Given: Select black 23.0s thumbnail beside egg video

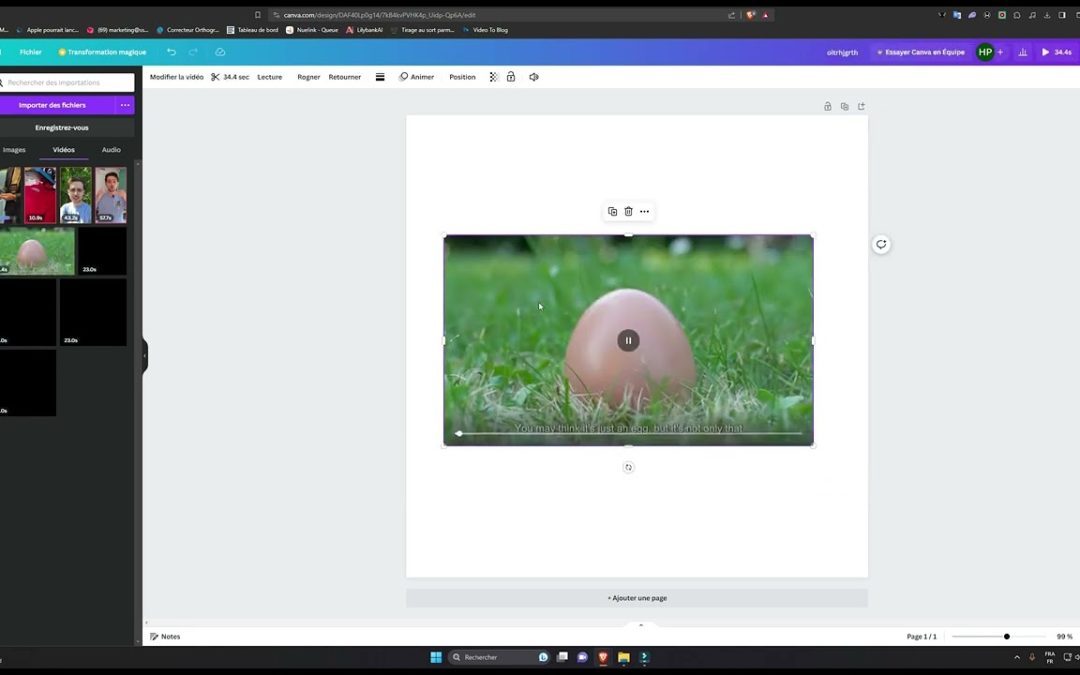Looking at the screenshot, I should coord(102,251).
